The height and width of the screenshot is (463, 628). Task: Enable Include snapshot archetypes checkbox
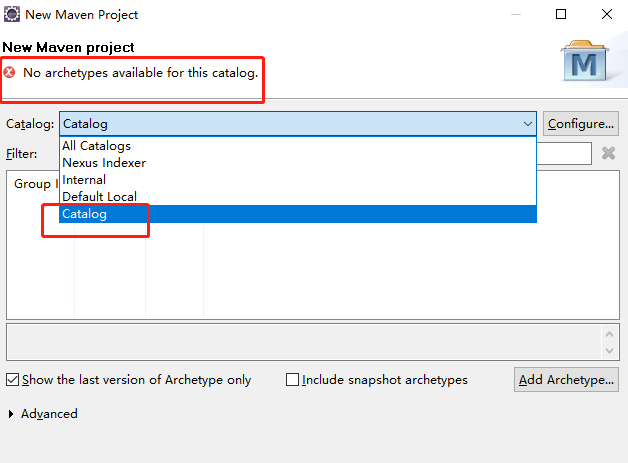tap(293, 380)
